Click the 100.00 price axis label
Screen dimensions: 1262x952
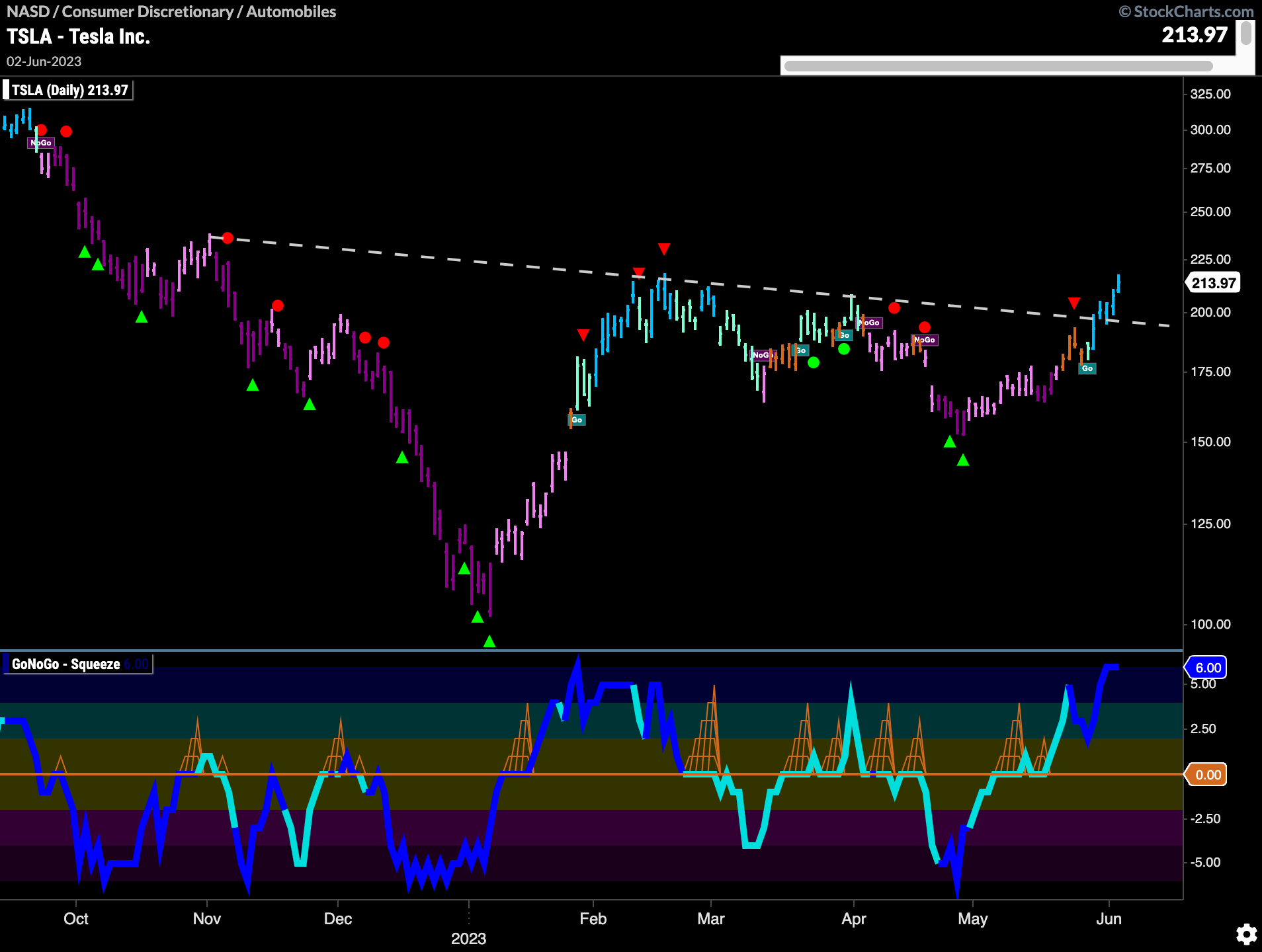(1210, 624)
